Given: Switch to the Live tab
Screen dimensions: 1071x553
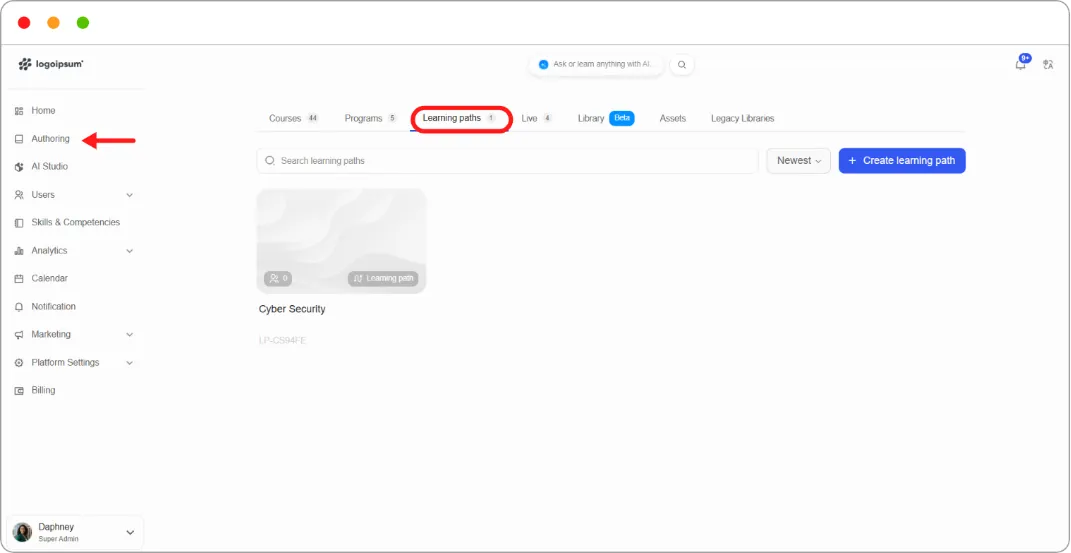Looking at the screenshot, I should [536, 118].
